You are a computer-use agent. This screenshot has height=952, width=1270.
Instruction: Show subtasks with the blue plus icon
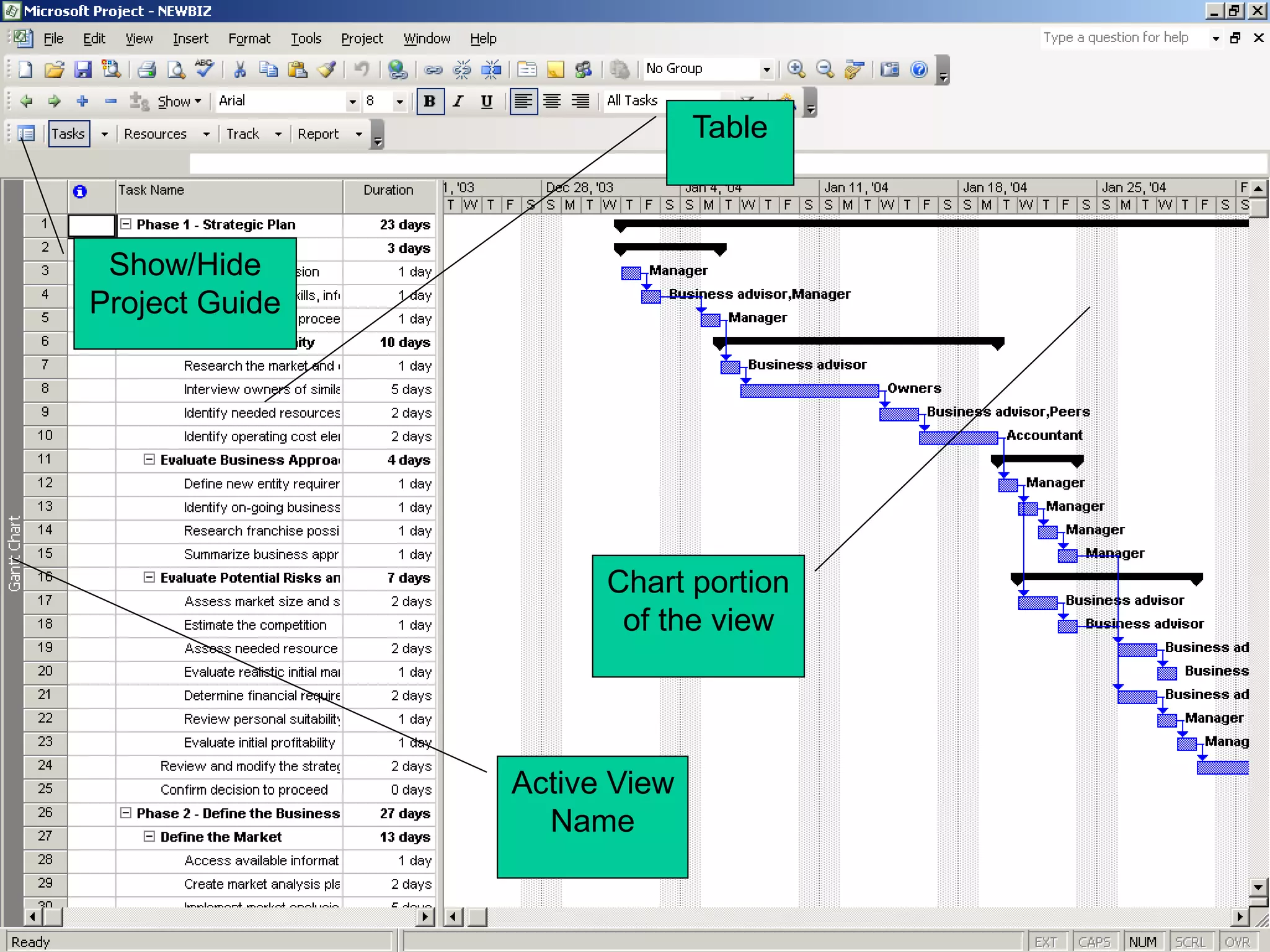(x=82, y=101)
